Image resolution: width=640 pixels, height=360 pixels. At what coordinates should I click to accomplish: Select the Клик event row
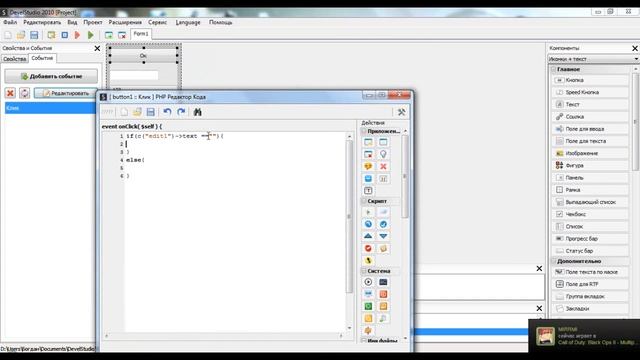[50, 108]
